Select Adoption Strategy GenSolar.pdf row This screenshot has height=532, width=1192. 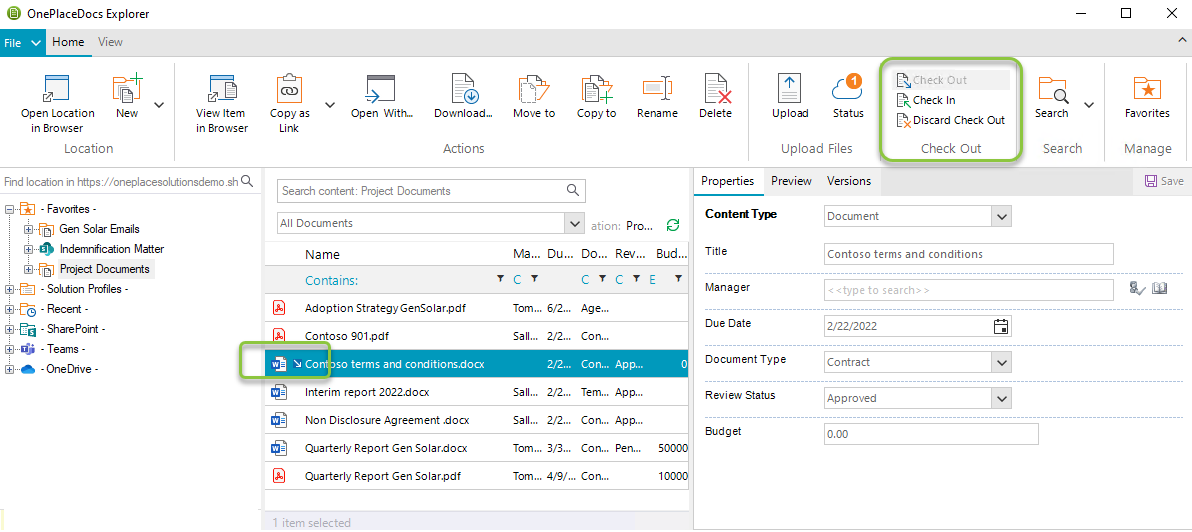pyautogui.click(x=477, y=309)
